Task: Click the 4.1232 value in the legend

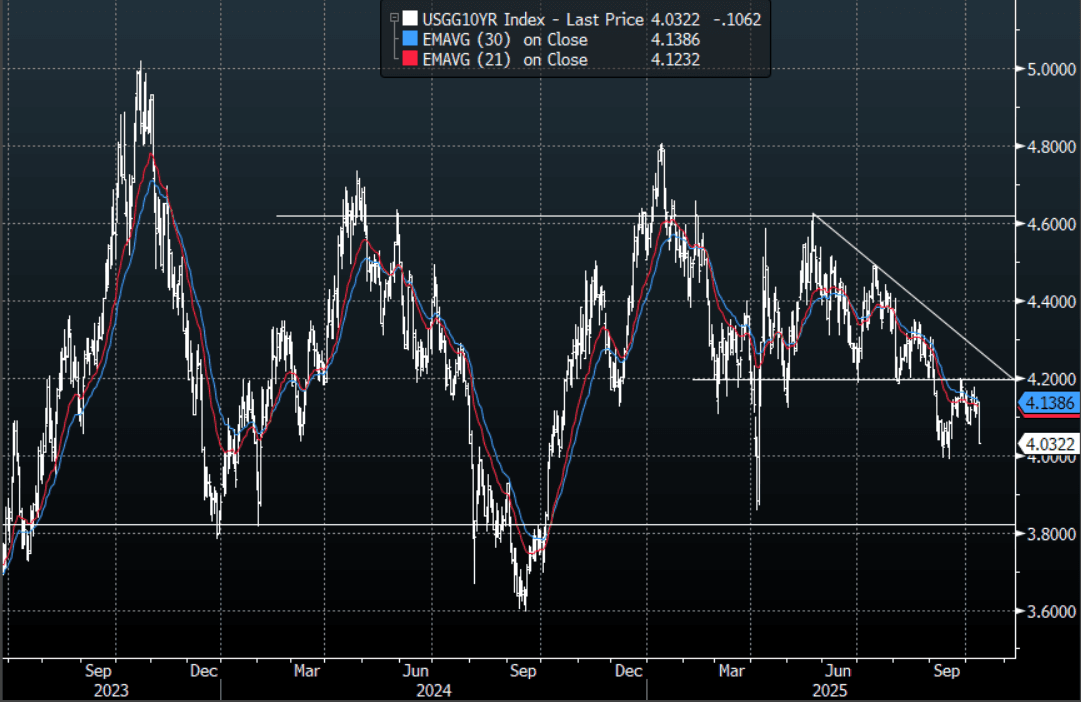Action: tap(673, 60)
